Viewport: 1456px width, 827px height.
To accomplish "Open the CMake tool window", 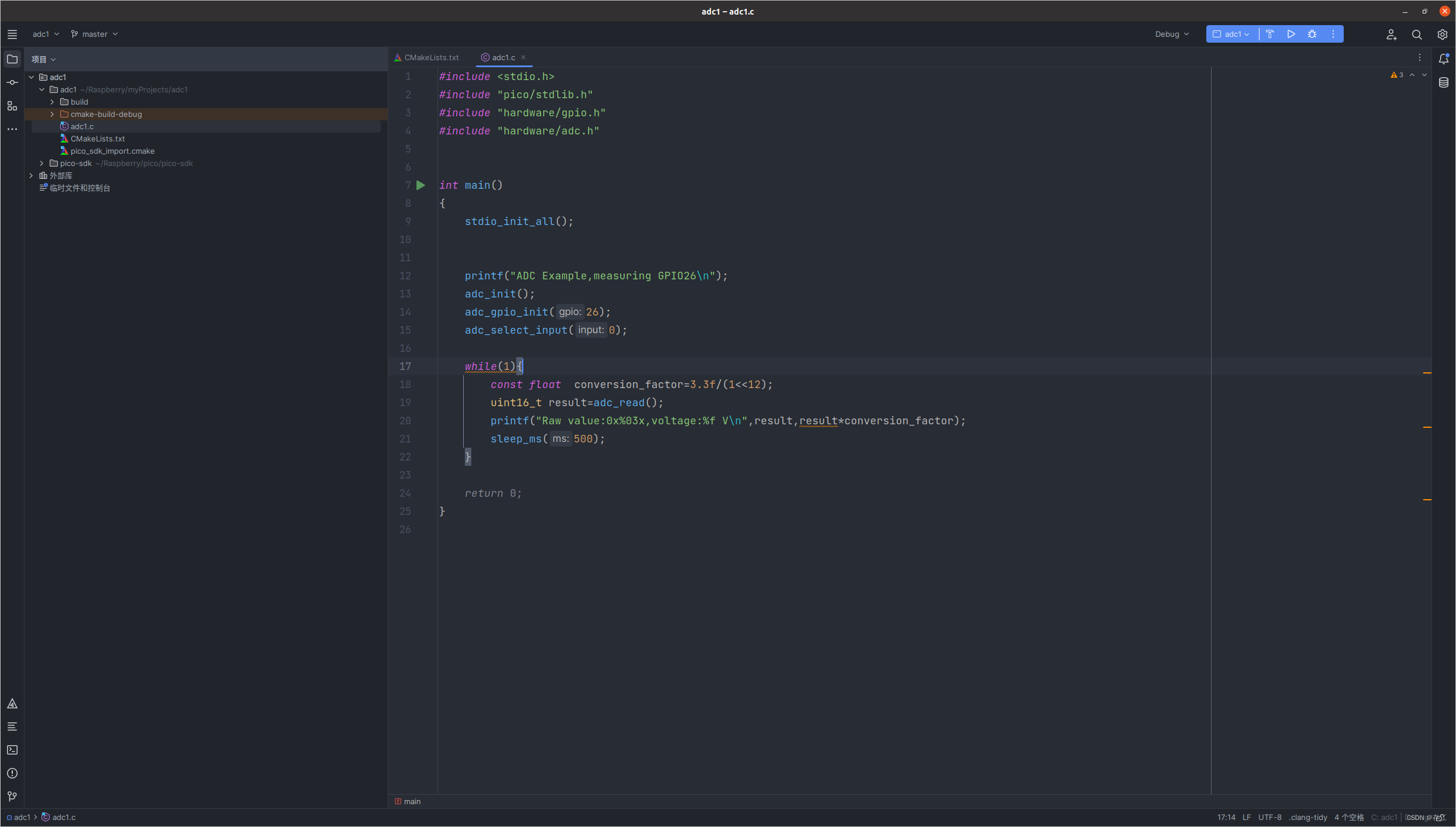I will tap(12, 704).
